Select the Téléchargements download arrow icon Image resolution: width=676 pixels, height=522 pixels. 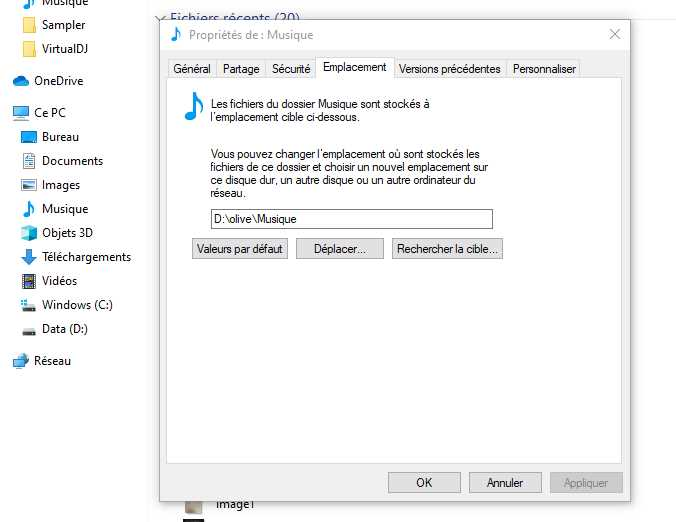29,257
